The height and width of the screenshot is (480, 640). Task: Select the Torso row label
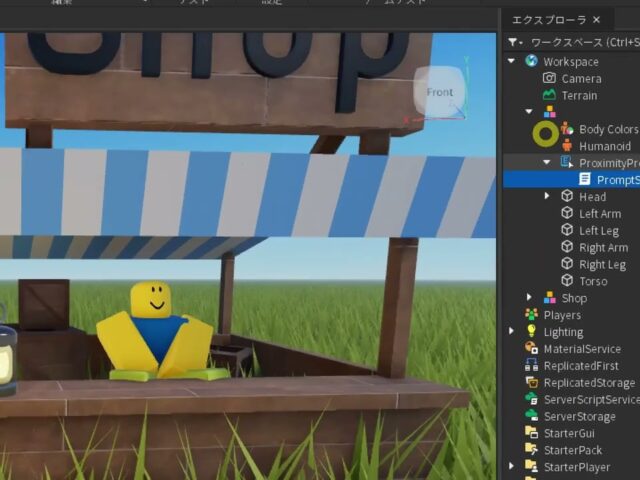point(593,281)
